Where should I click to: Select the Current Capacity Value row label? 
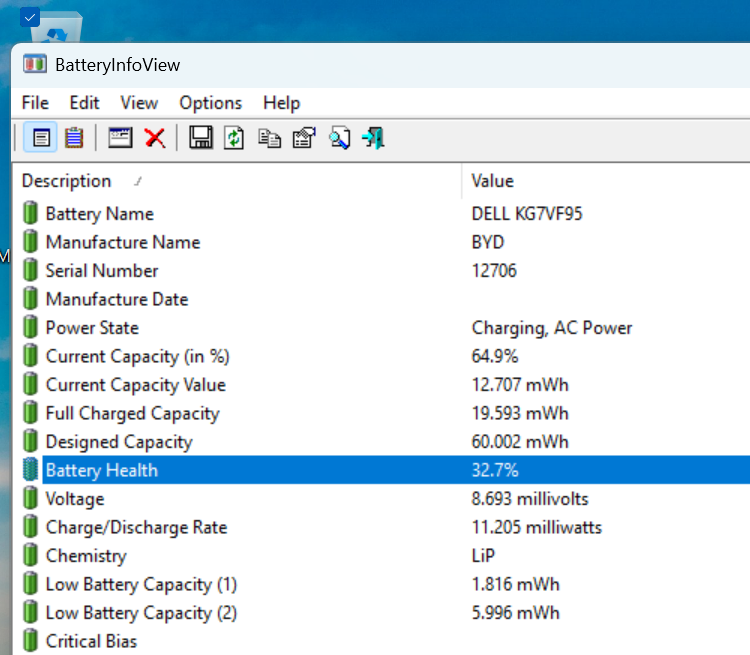pyautogui.click(x=135, y=385)
